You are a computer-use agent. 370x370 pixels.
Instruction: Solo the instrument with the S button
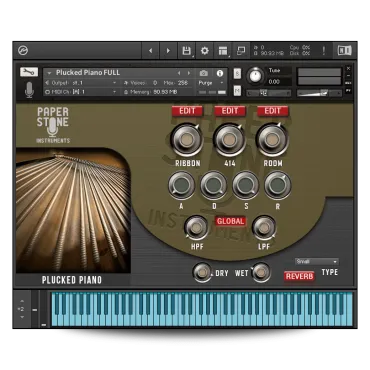237,74
